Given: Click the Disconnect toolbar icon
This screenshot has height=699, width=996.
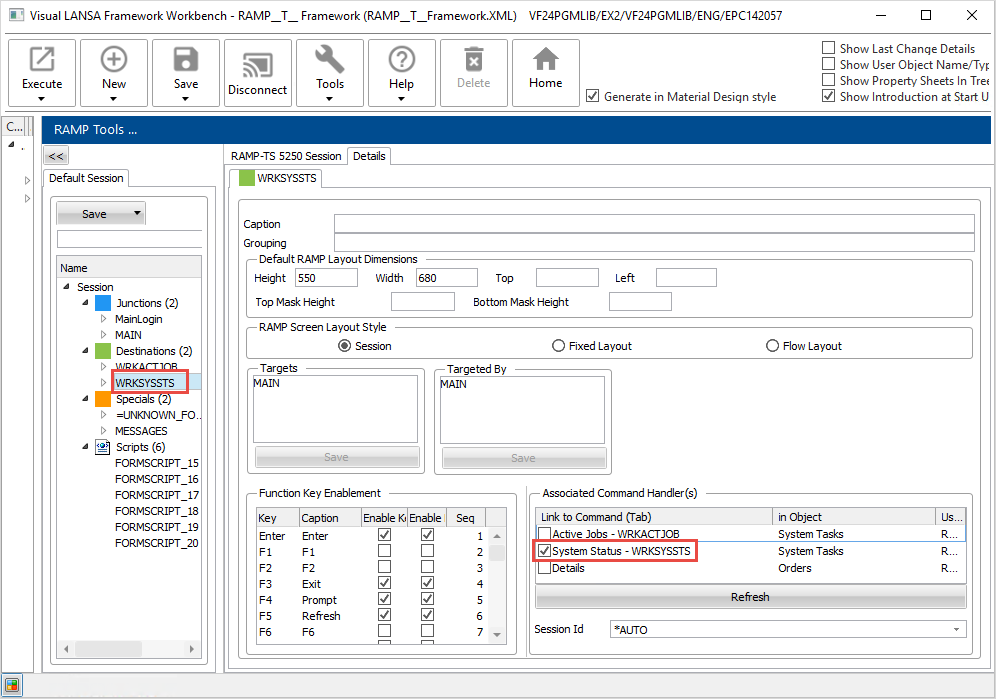Looking at the screenshot, I should [x=257, y=64].
